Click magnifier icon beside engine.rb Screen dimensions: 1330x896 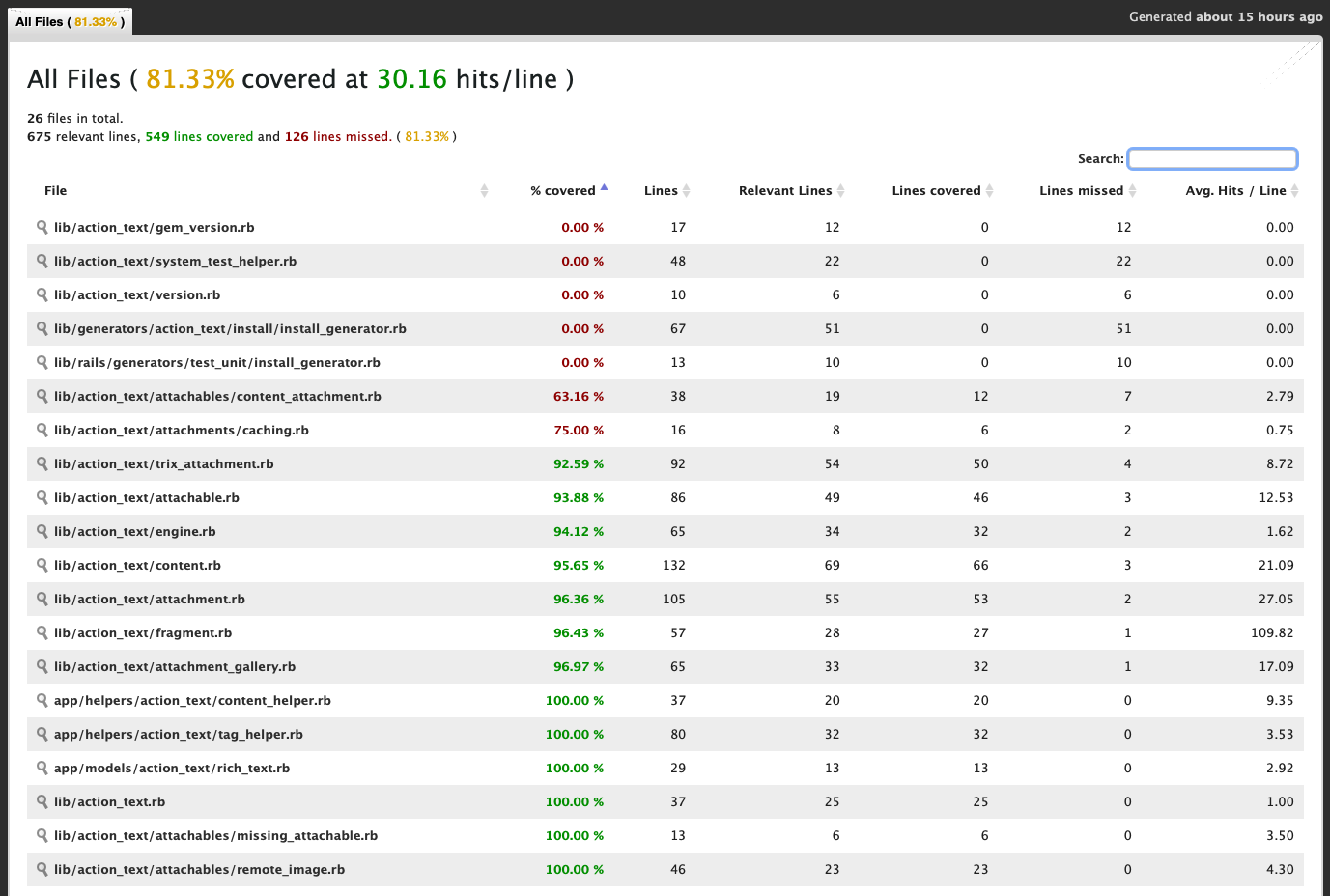[42, 531]
